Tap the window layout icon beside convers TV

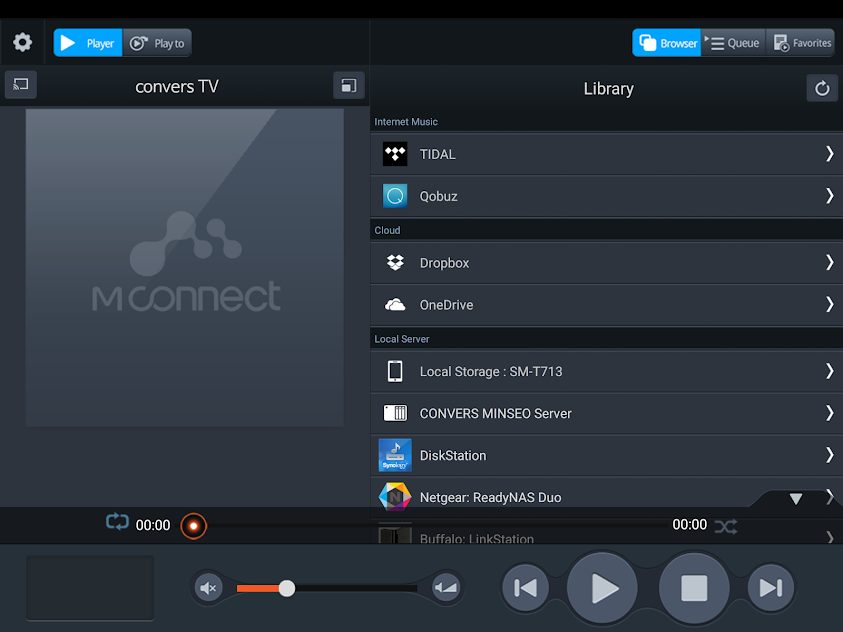tap(348, 85)
